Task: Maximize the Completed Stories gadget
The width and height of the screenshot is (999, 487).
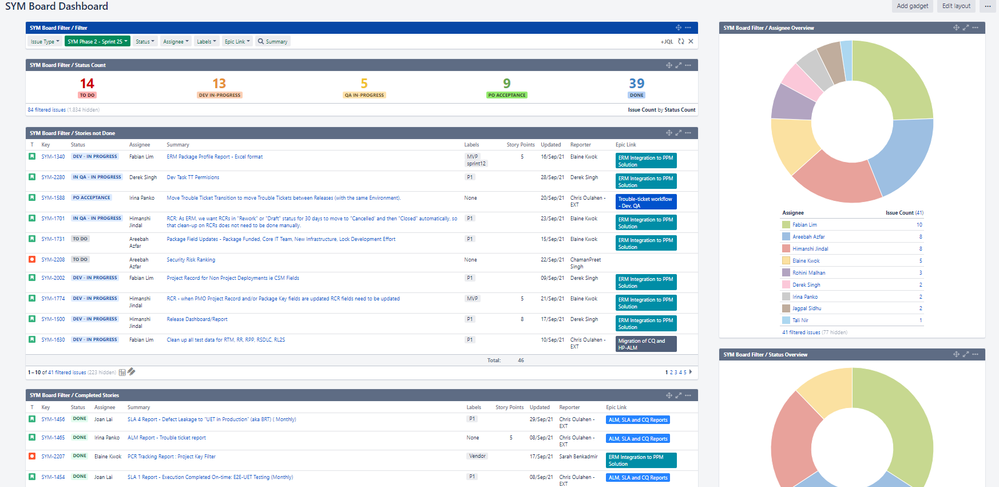Action: click(x=679, y=395)
